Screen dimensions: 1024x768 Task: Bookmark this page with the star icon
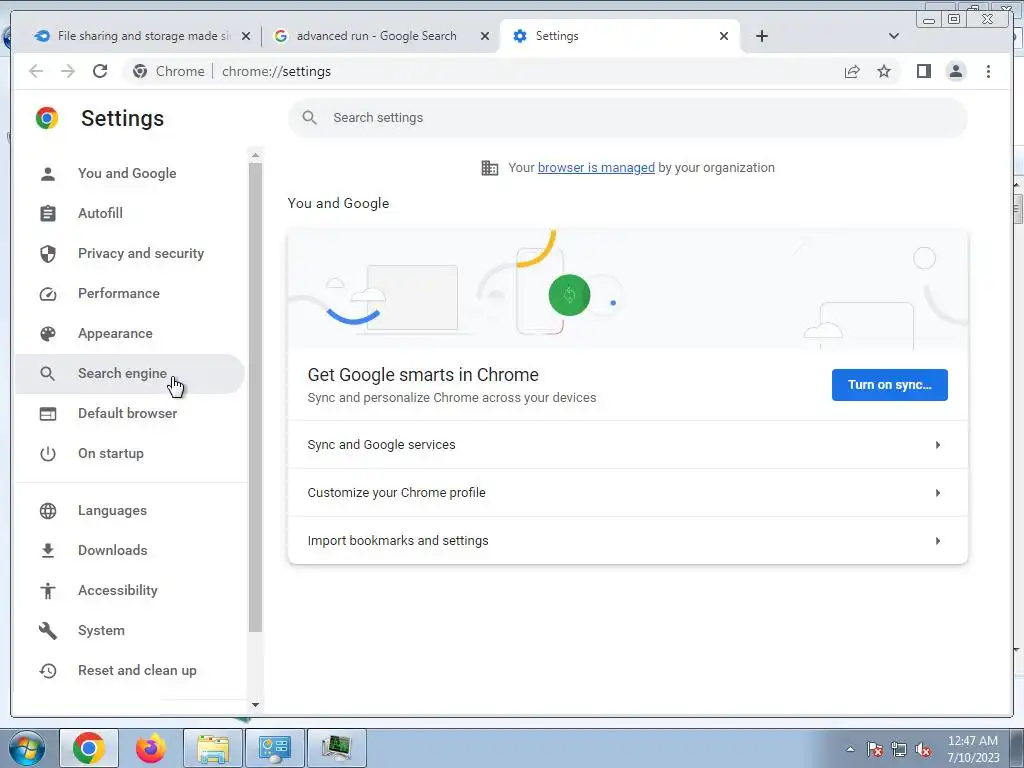pos(884,71)
